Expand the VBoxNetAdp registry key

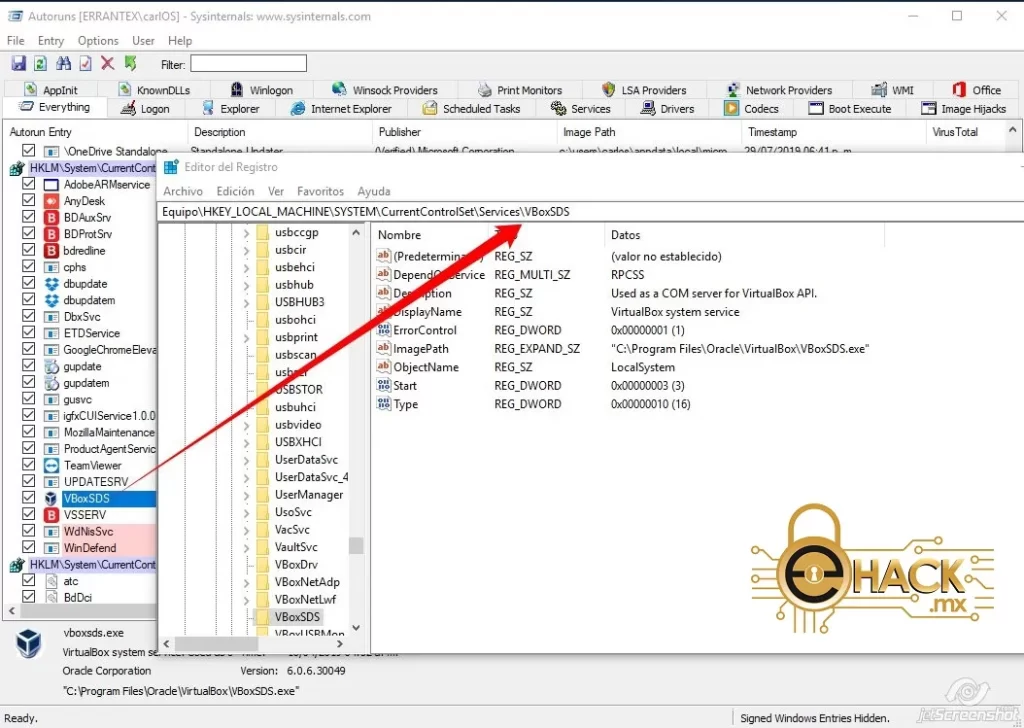click(246, 582)
